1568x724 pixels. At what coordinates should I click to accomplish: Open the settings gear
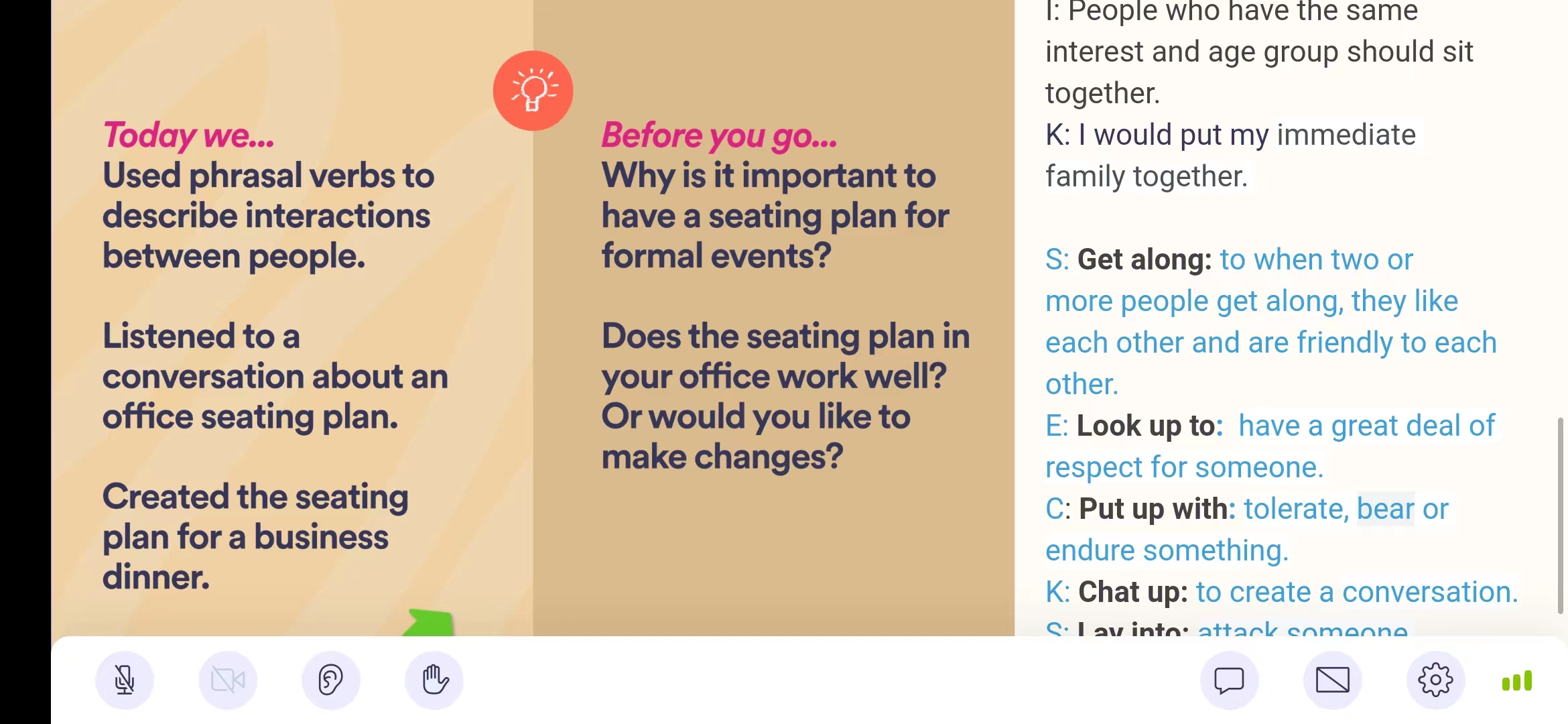(x=1435, y=680)
